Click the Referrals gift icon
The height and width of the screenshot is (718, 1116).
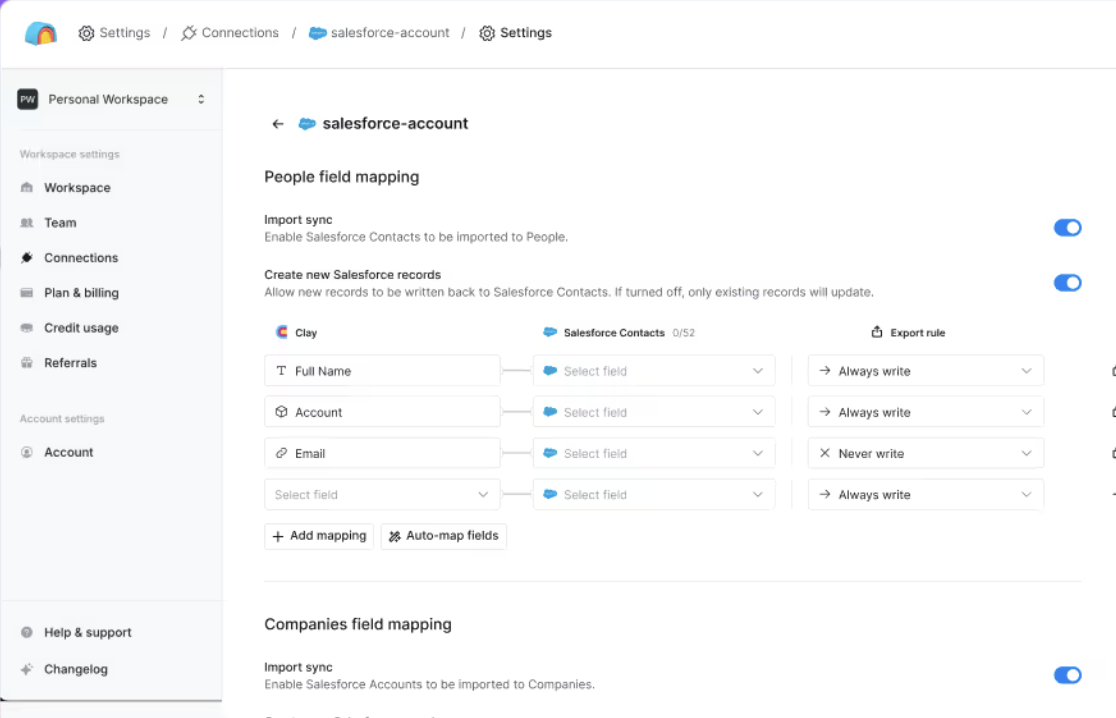(27, 363)
